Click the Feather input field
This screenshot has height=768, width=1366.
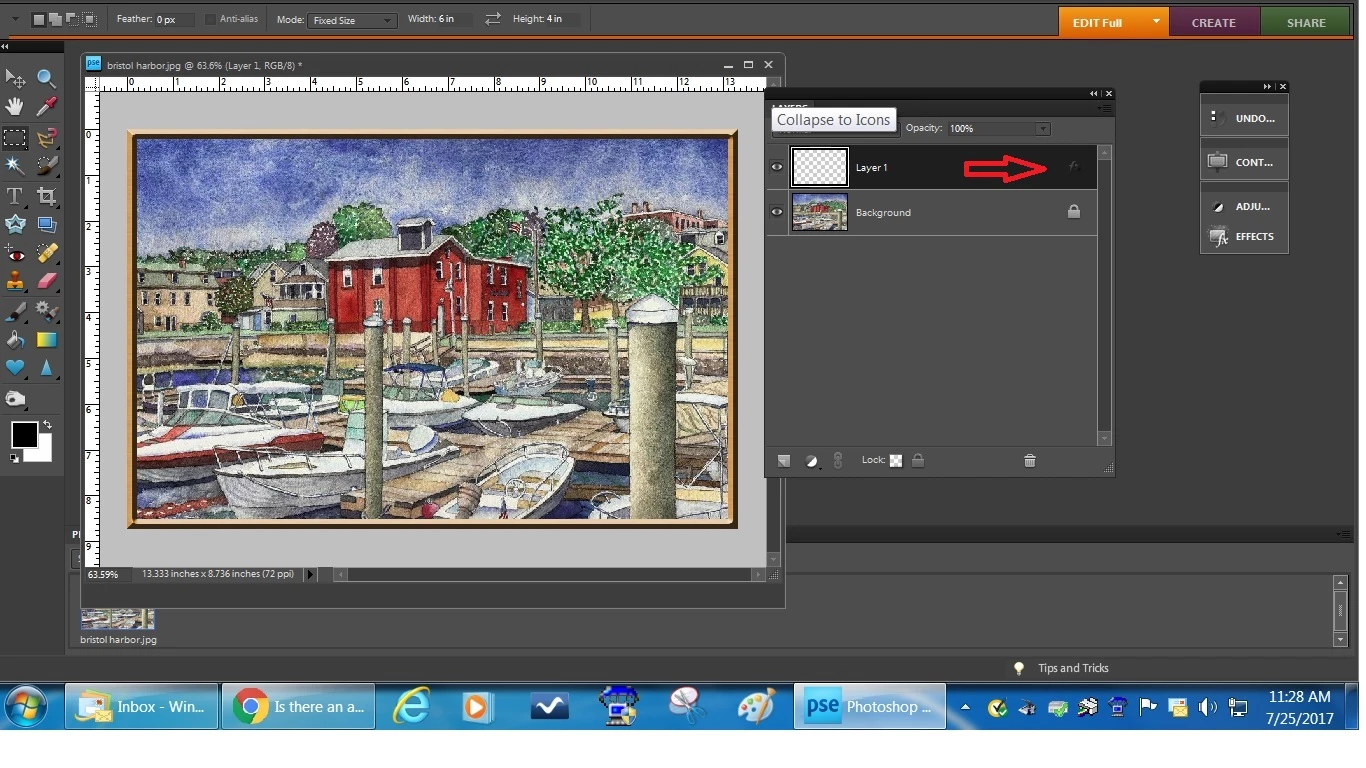[x=174, y=20]
